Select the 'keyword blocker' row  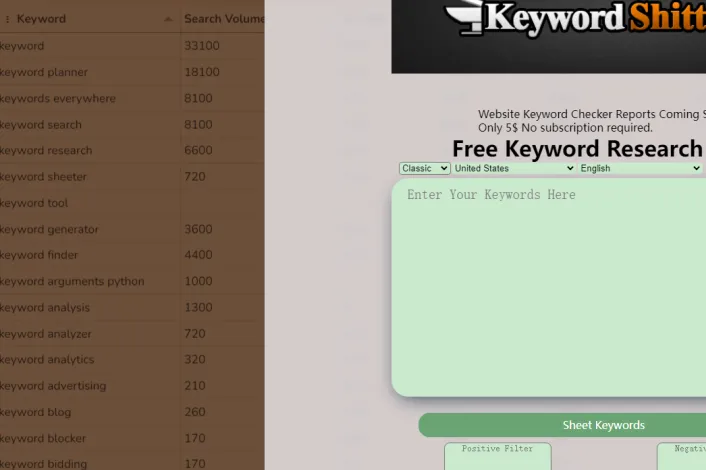click(x=132, y=438)
